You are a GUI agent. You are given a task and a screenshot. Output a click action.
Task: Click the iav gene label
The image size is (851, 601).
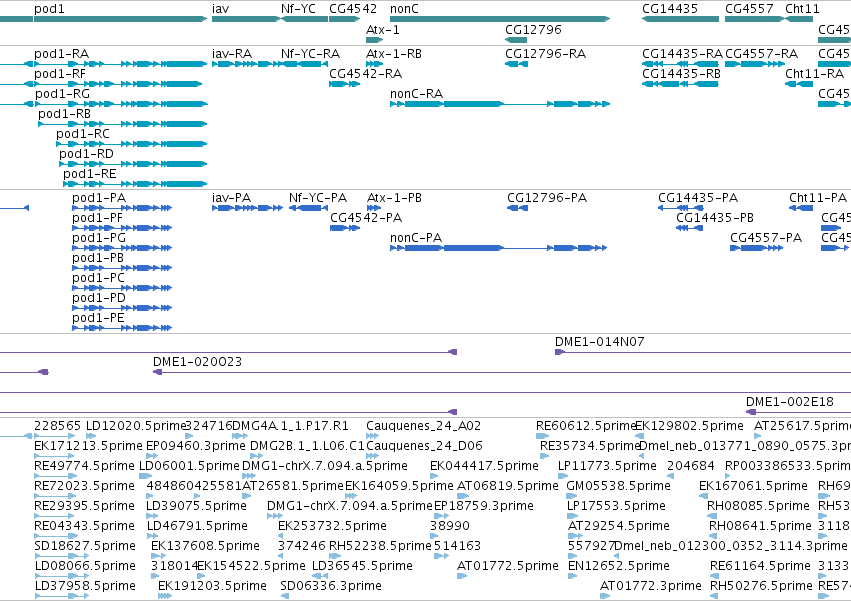coord(220,9)
